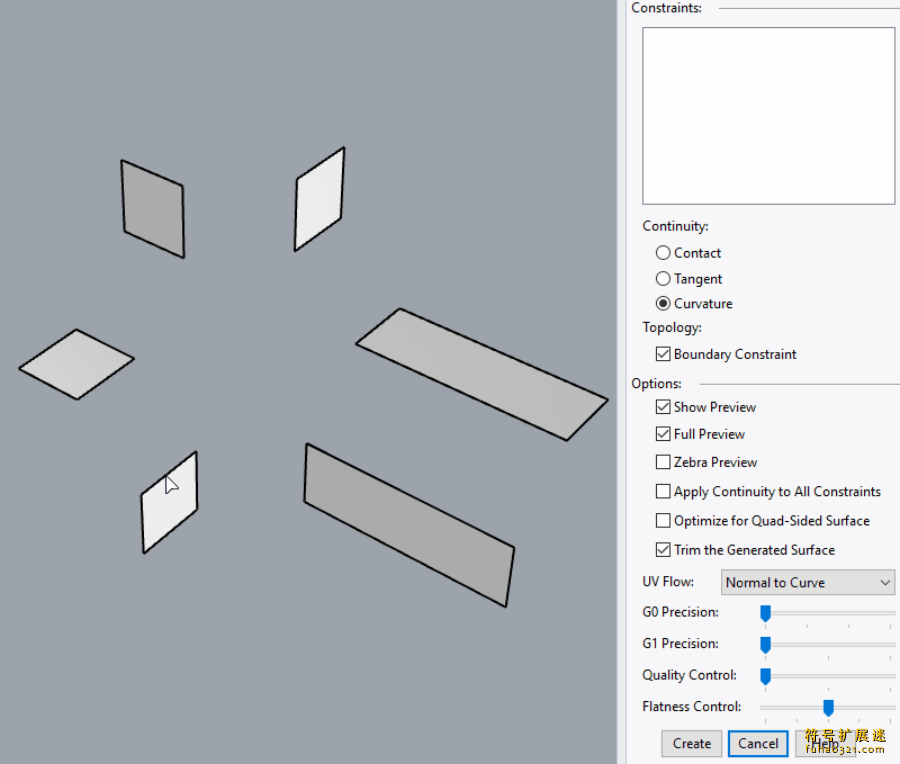Adjust the G0 Precision slider
The image size is (900, 764).
(766, 612)
